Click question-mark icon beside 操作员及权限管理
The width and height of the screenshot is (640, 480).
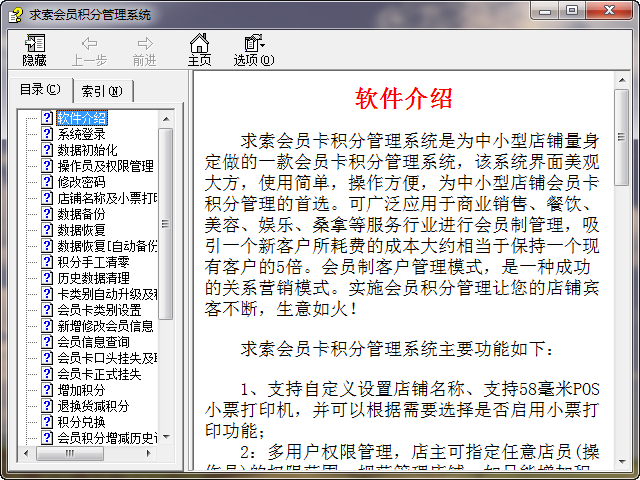pyautogui.click(x=47, y=166)
